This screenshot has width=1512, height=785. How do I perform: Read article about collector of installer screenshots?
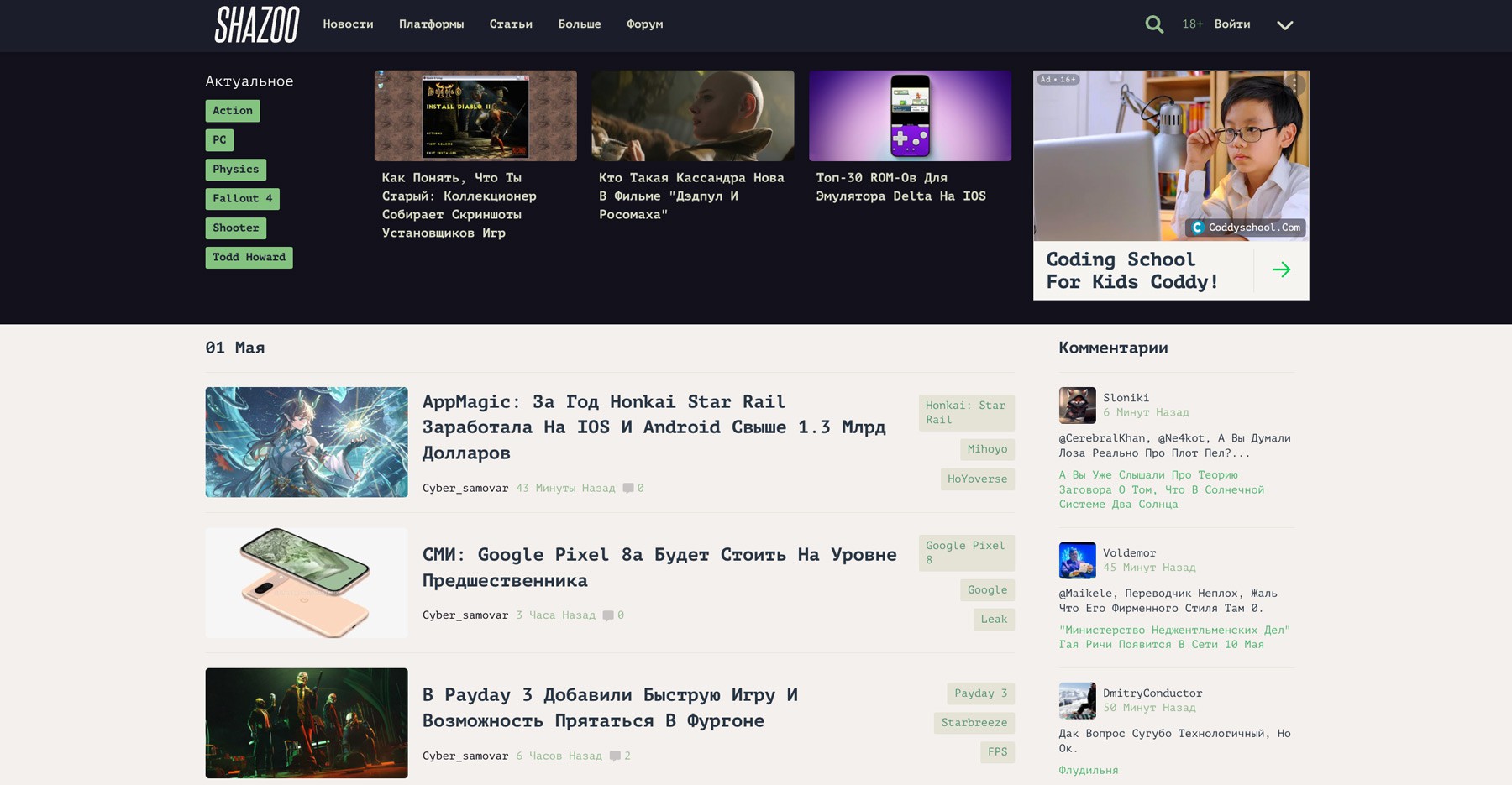click(x=459, y=206)
